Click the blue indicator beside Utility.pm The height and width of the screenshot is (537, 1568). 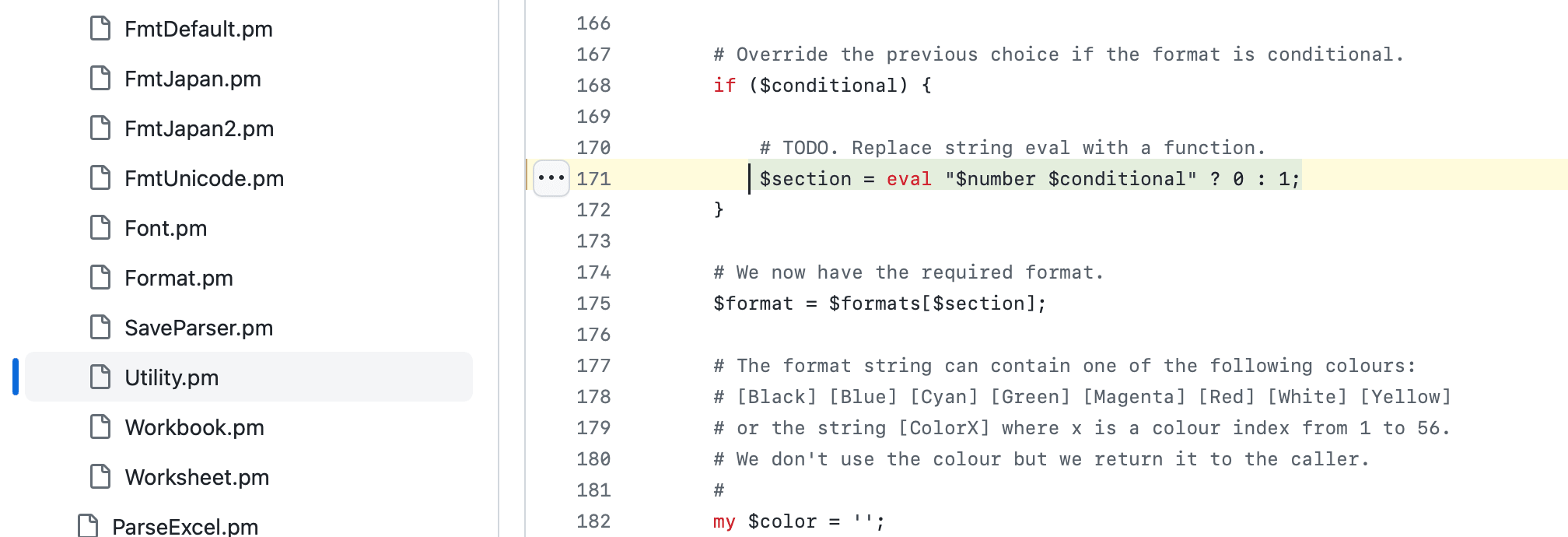click(x=14, y=377)
